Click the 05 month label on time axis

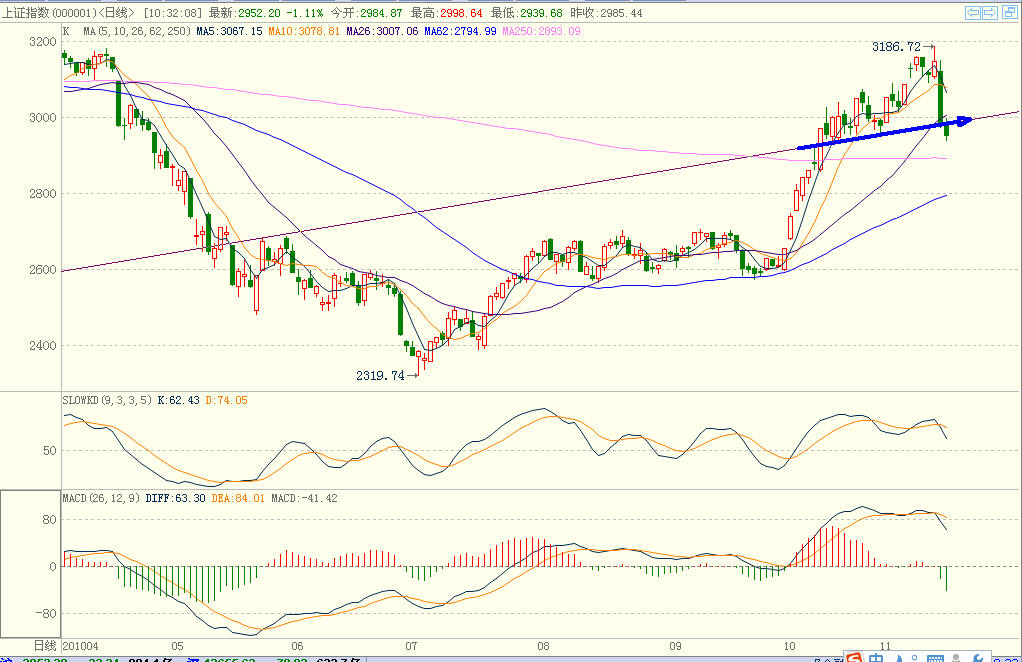(177, 646)
